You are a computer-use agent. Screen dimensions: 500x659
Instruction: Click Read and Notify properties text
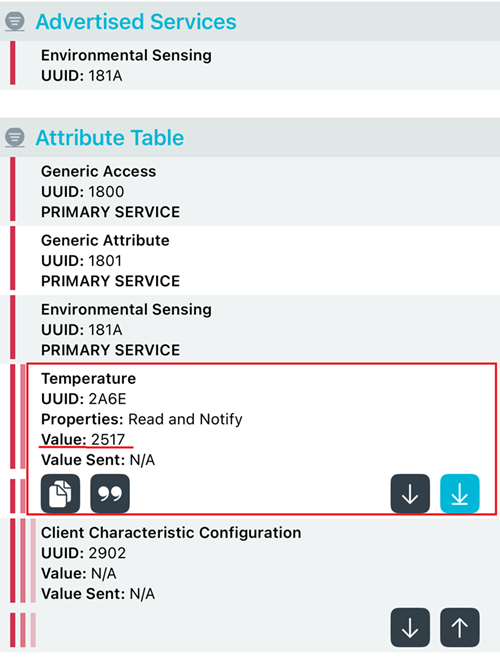(185, 419)
